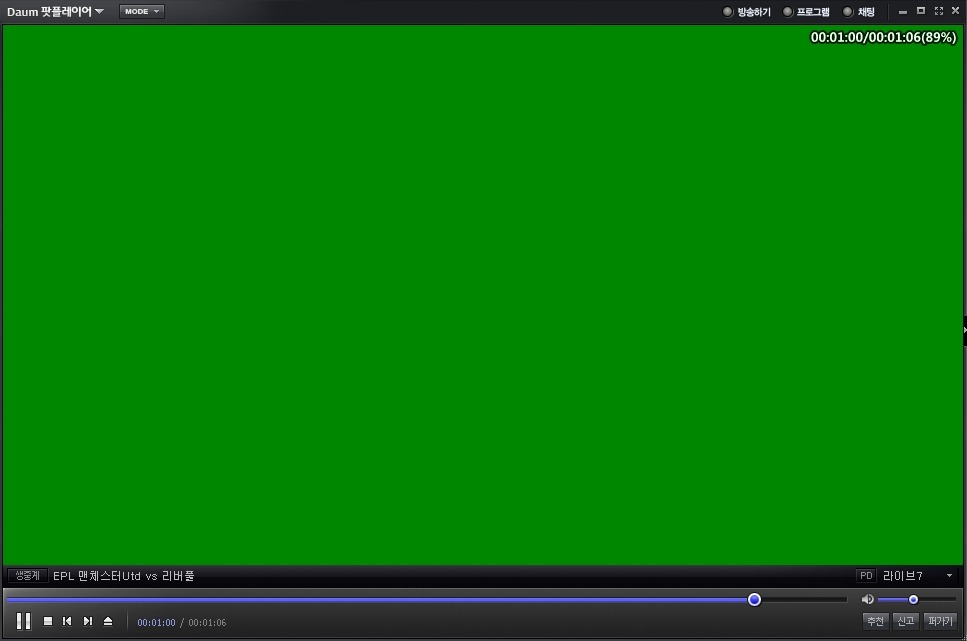
Task: Click the title EPL 맨체스터Utd vs 리버풀
Action: click(x=123, y=576)
